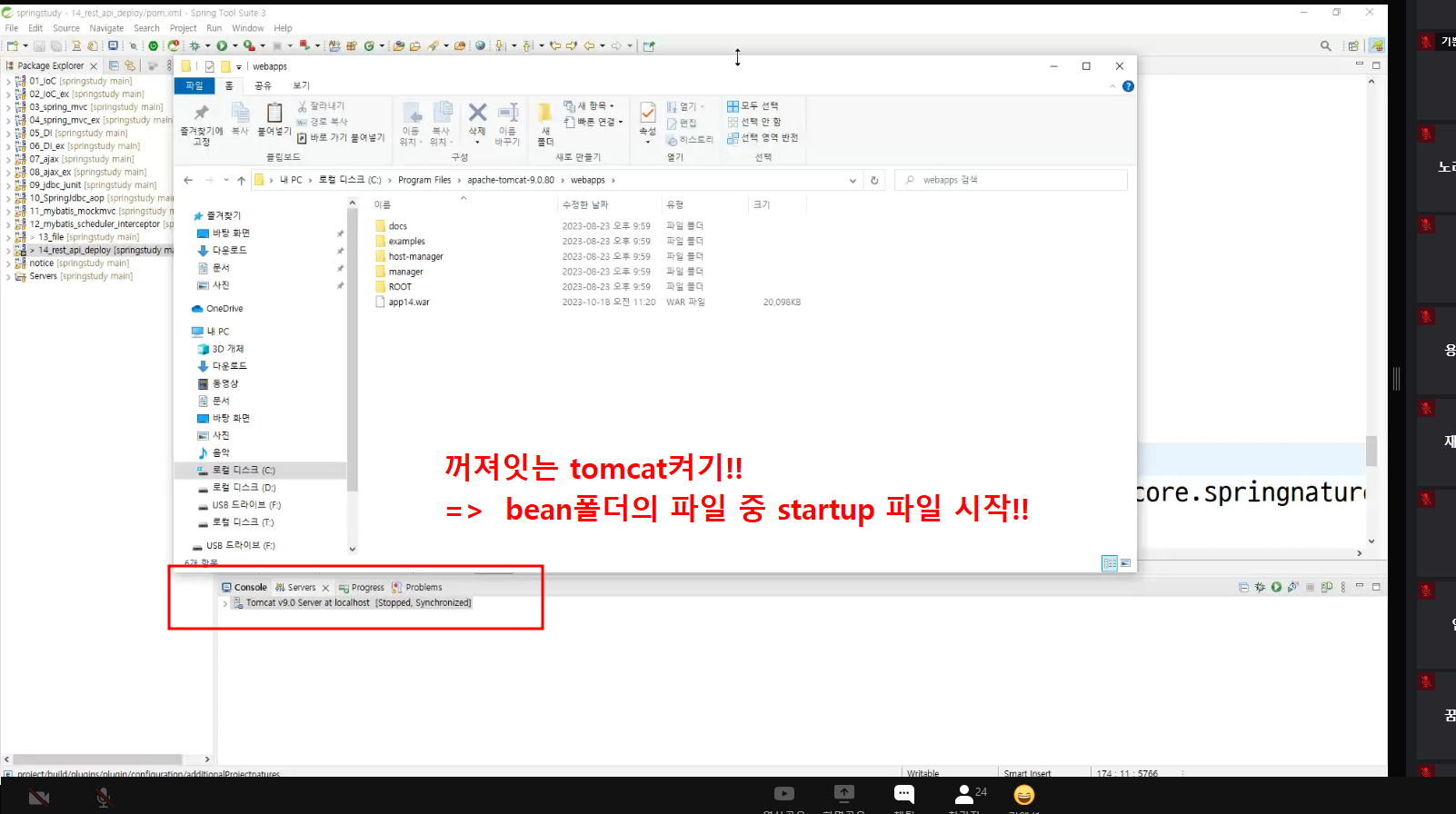Open Easy access (빠른 연결) dropdown
The image size is (1456, 814).
click(593, 122)
